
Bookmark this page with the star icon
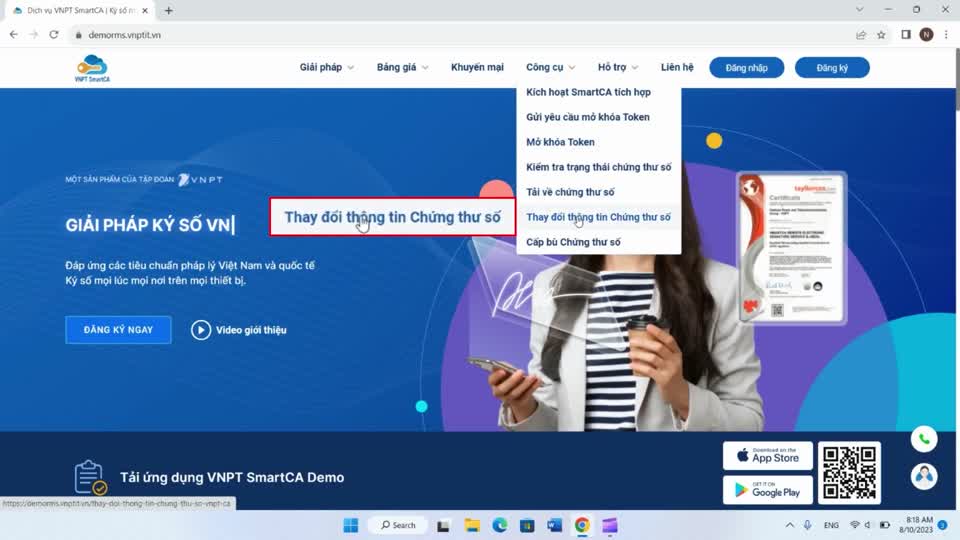(x=881, y=35)
